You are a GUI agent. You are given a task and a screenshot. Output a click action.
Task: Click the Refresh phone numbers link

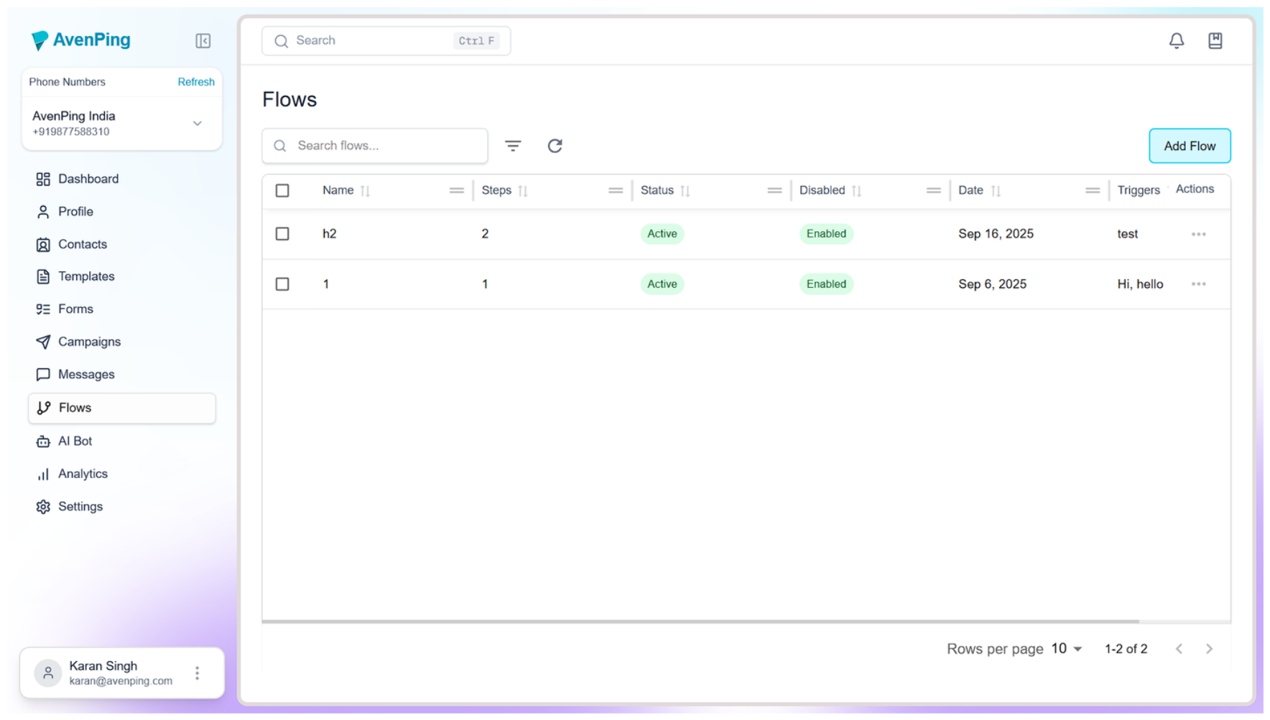(x=196, y=82)
